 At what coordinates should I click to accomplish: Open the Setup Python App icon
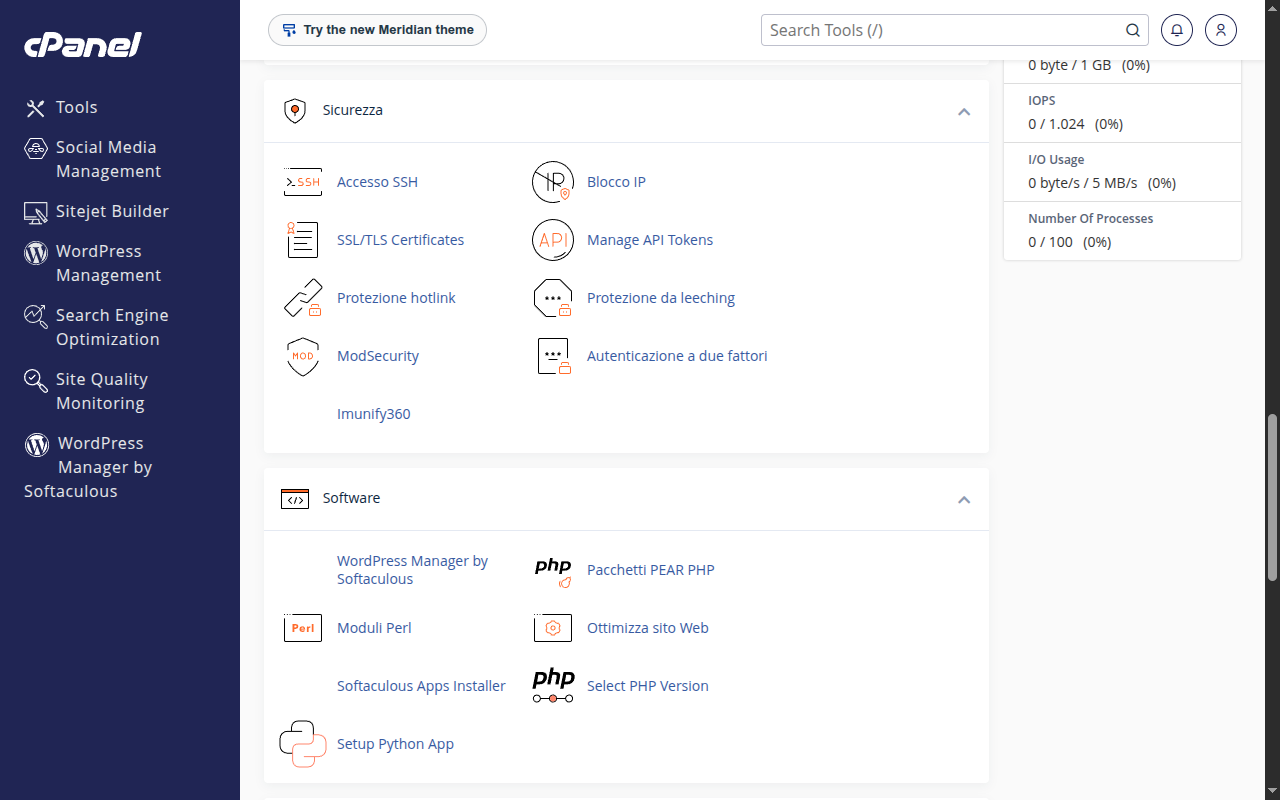click(303, 744)
